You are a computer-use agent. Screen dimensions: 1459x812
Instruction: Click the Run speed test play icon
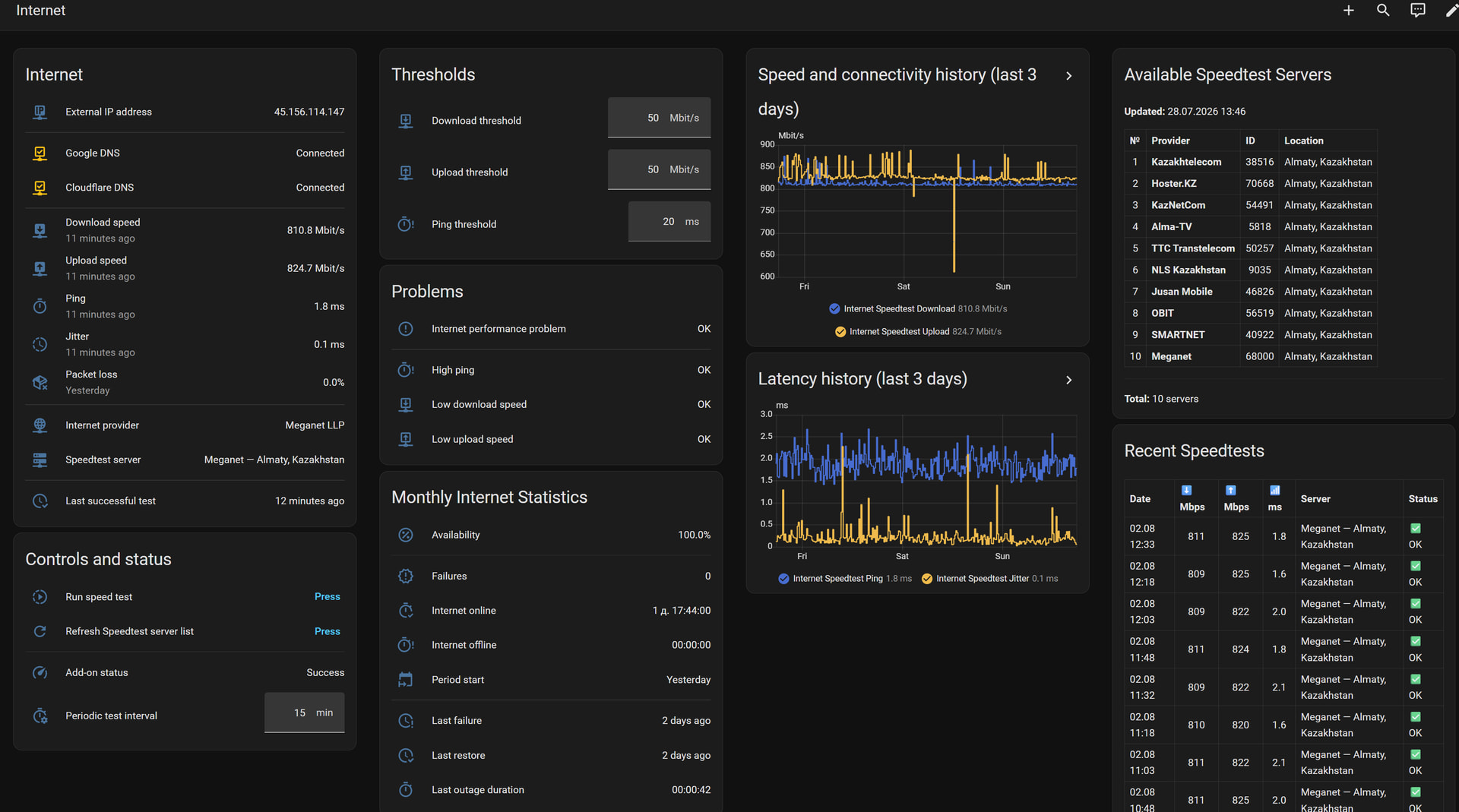[40, 597]
